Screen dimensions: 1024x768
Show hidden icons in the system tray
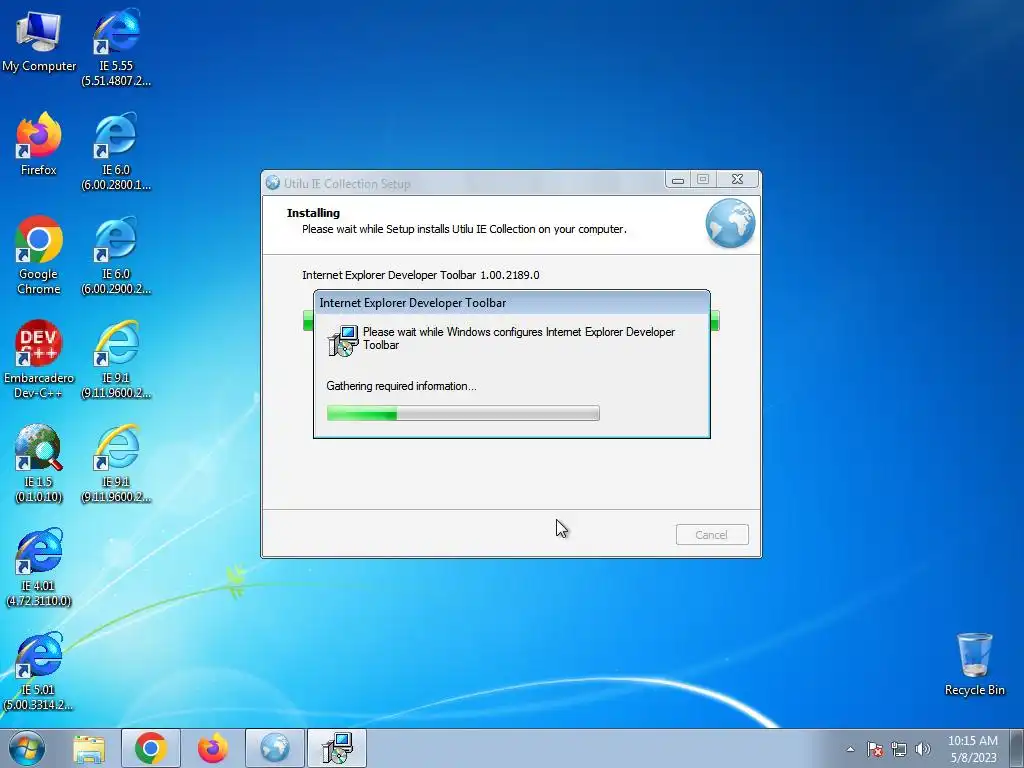850,749
